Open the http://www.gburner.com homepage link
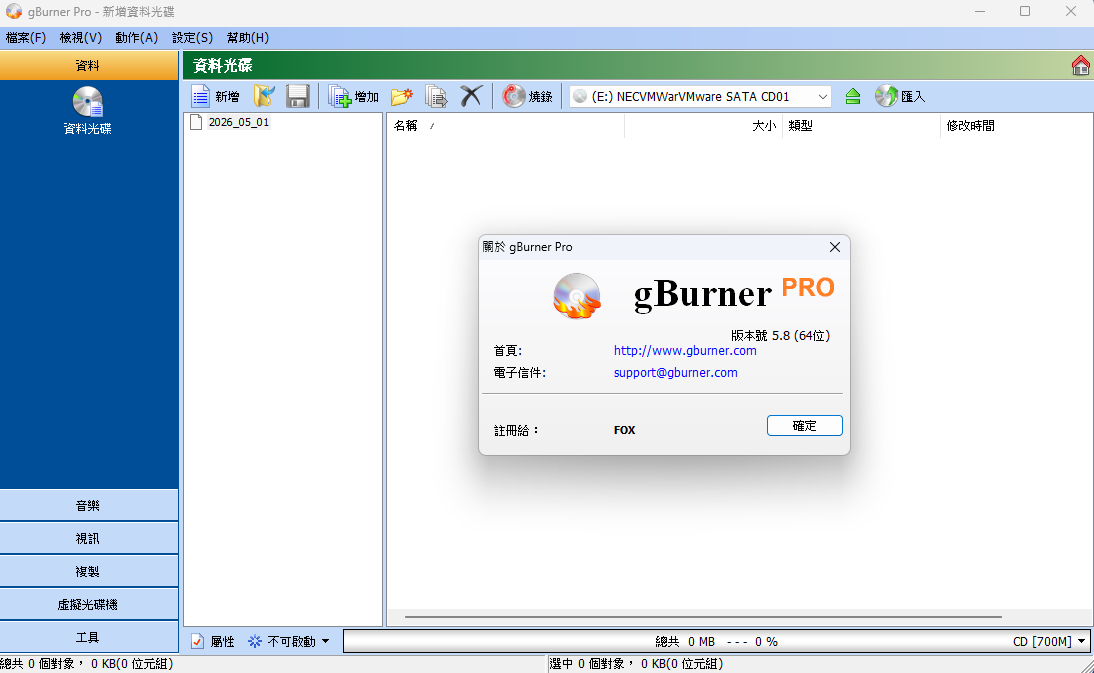This screenshot has height=673, width=1094. [x=685, y=351]
